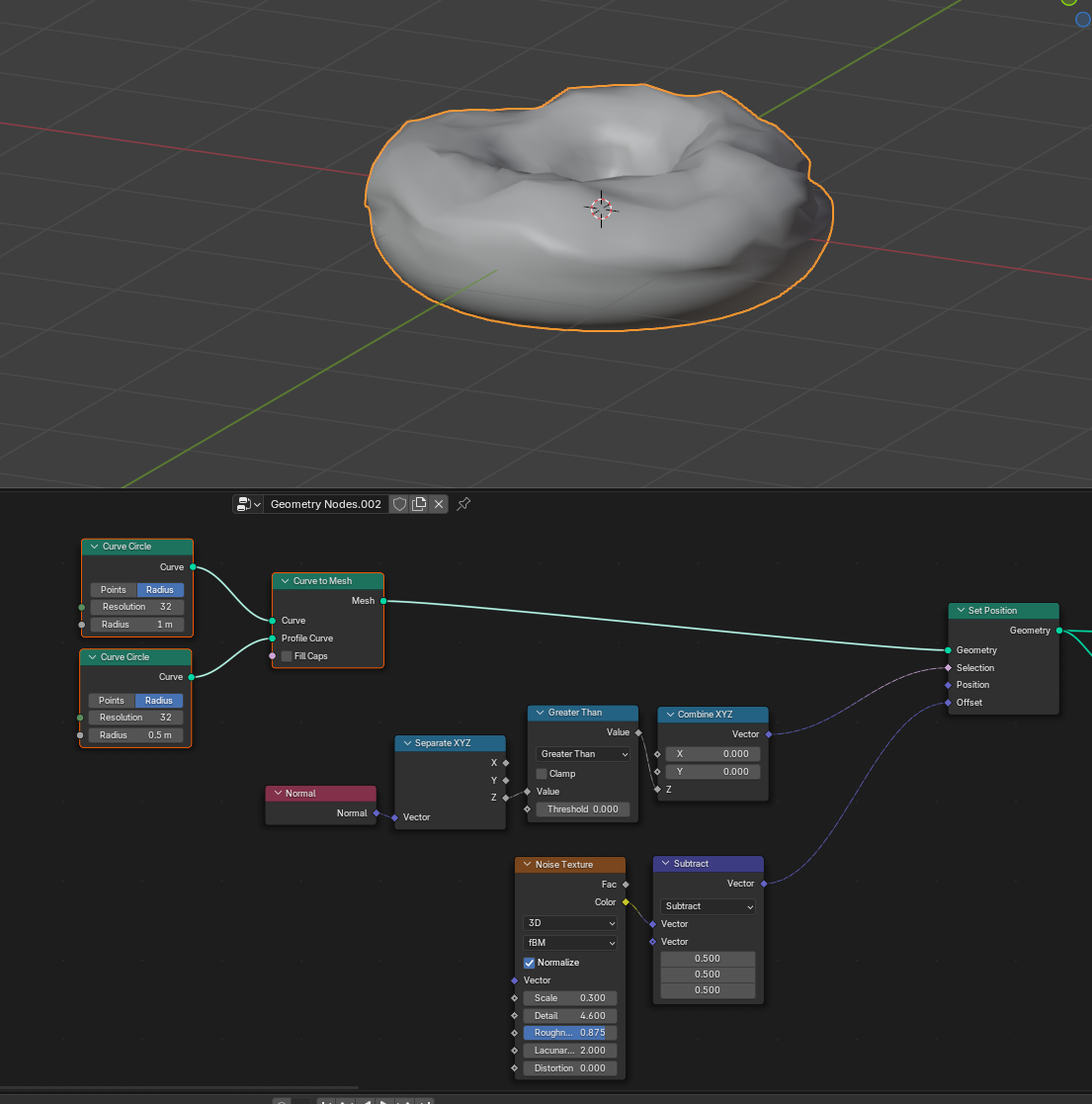
Task: Click the Profile Curve input socket
Action: click(273, 638)
